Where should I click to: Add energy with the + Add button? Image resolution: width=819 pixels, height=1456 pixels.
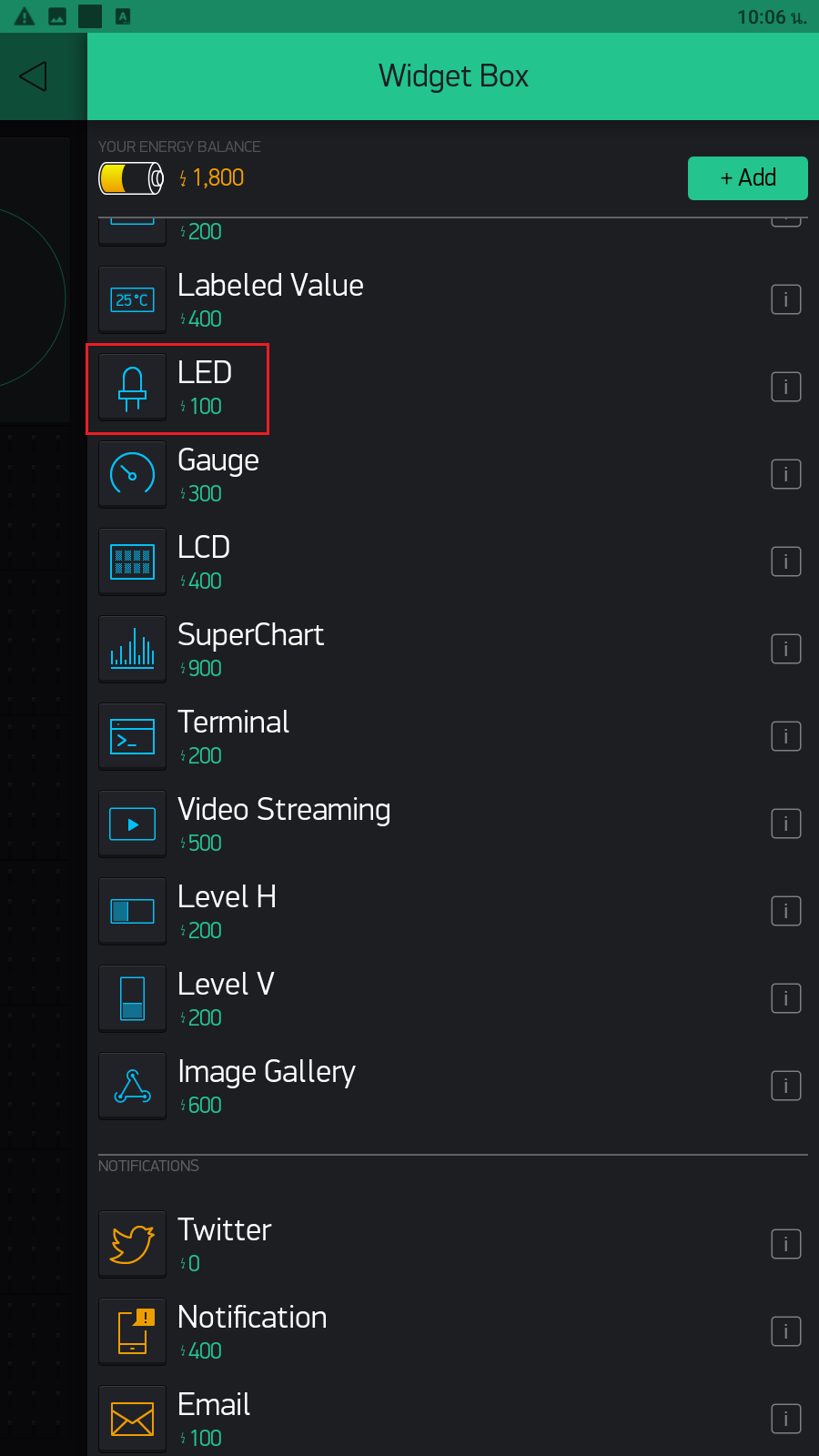click(x=748, y=177)
